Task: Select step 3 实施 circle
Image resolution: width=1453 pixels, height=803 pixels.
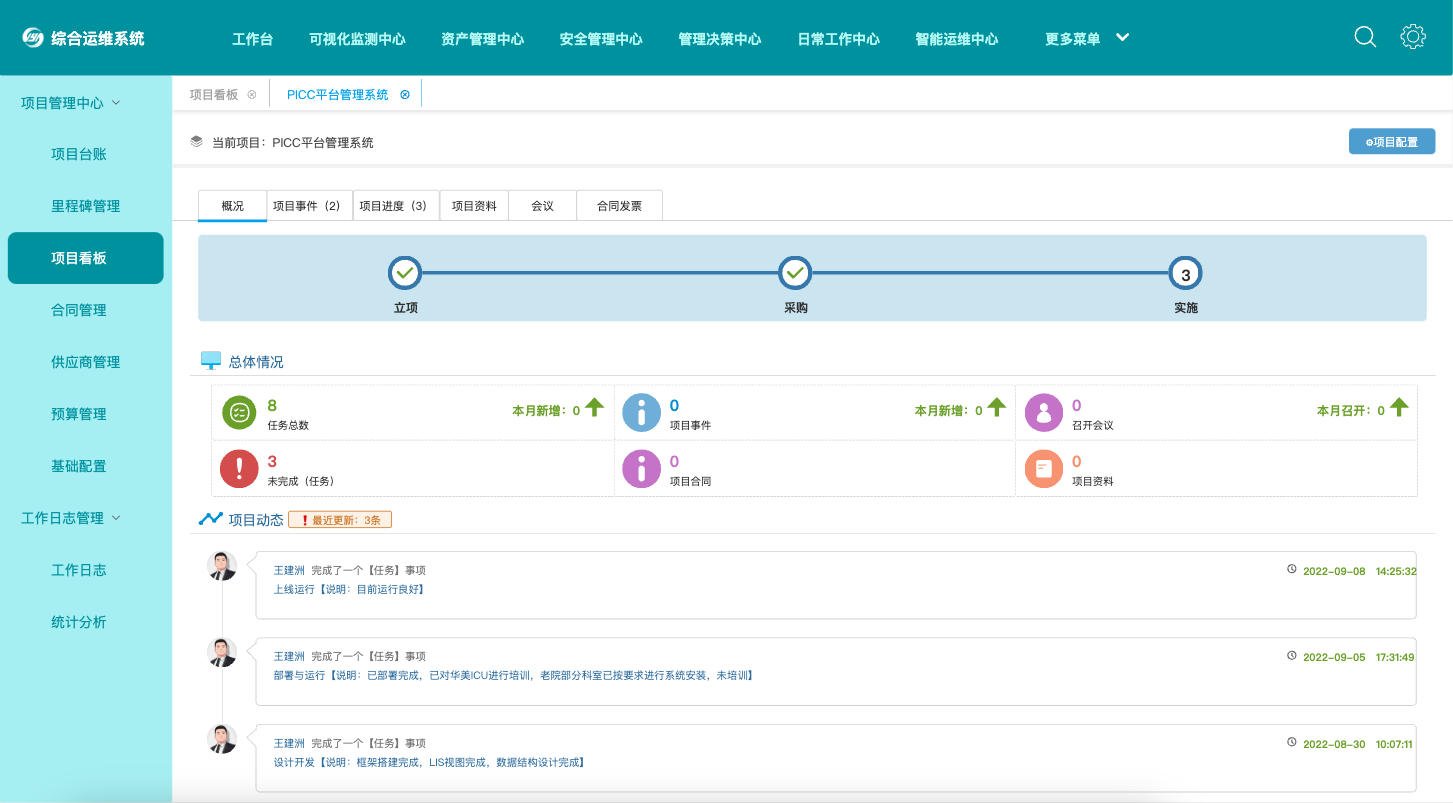Action: [x=1186, y=274]
